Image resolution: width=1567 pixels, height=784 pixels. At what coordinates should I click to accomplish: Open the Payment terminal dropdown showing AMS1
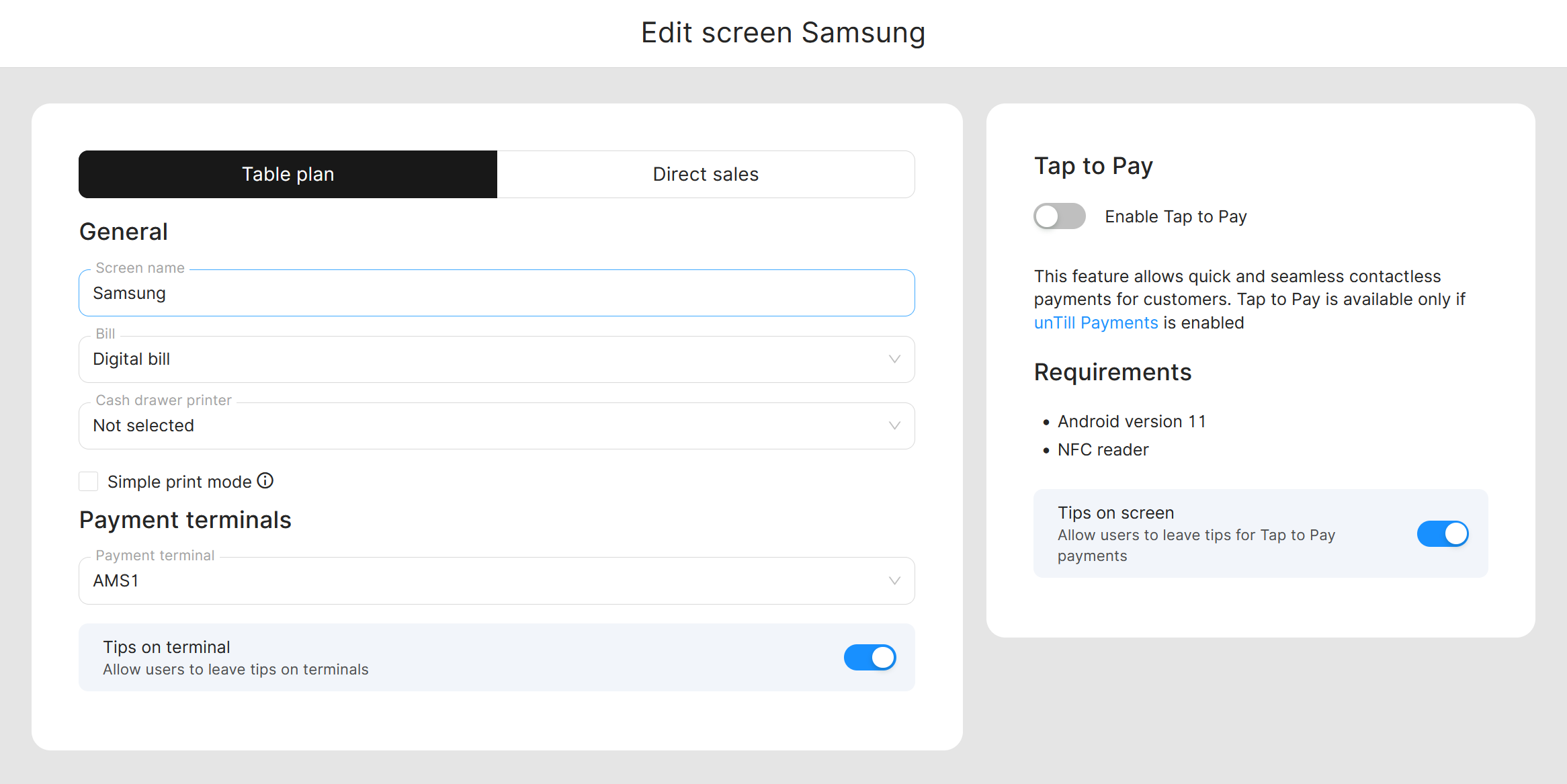tap(470, 581)
